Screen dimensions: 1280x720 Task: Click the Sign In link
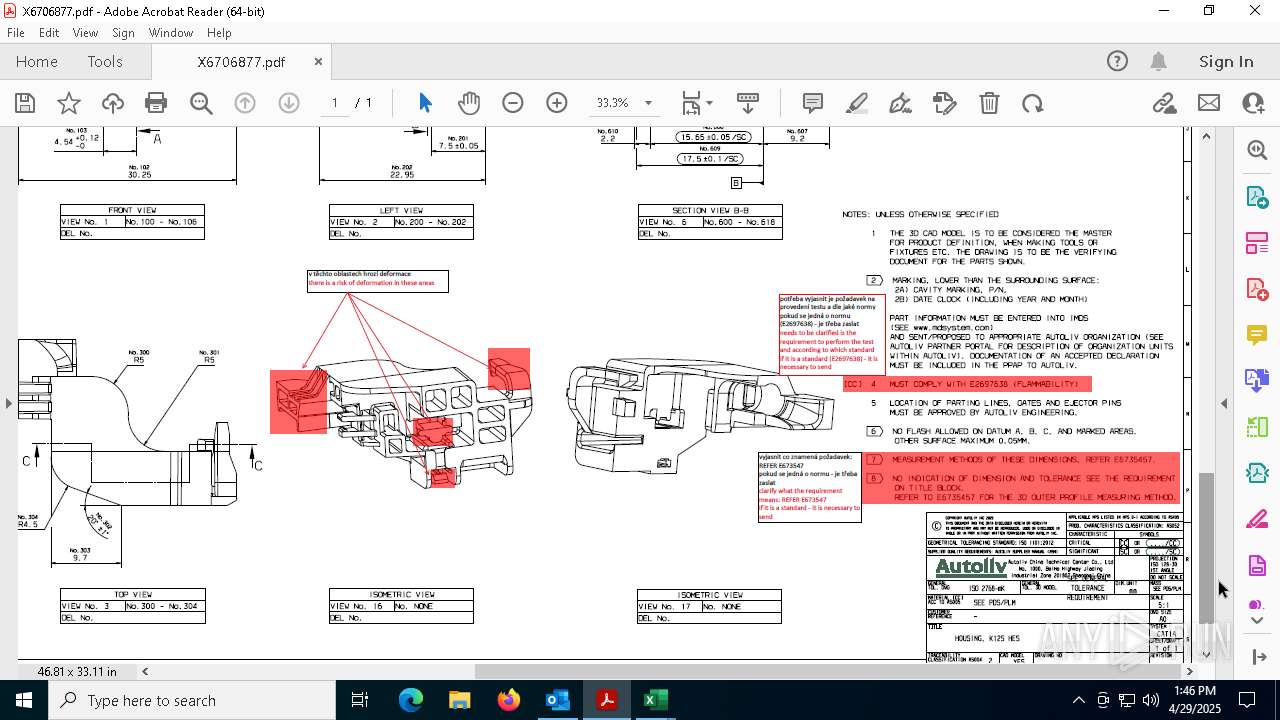pos(1226,61)
